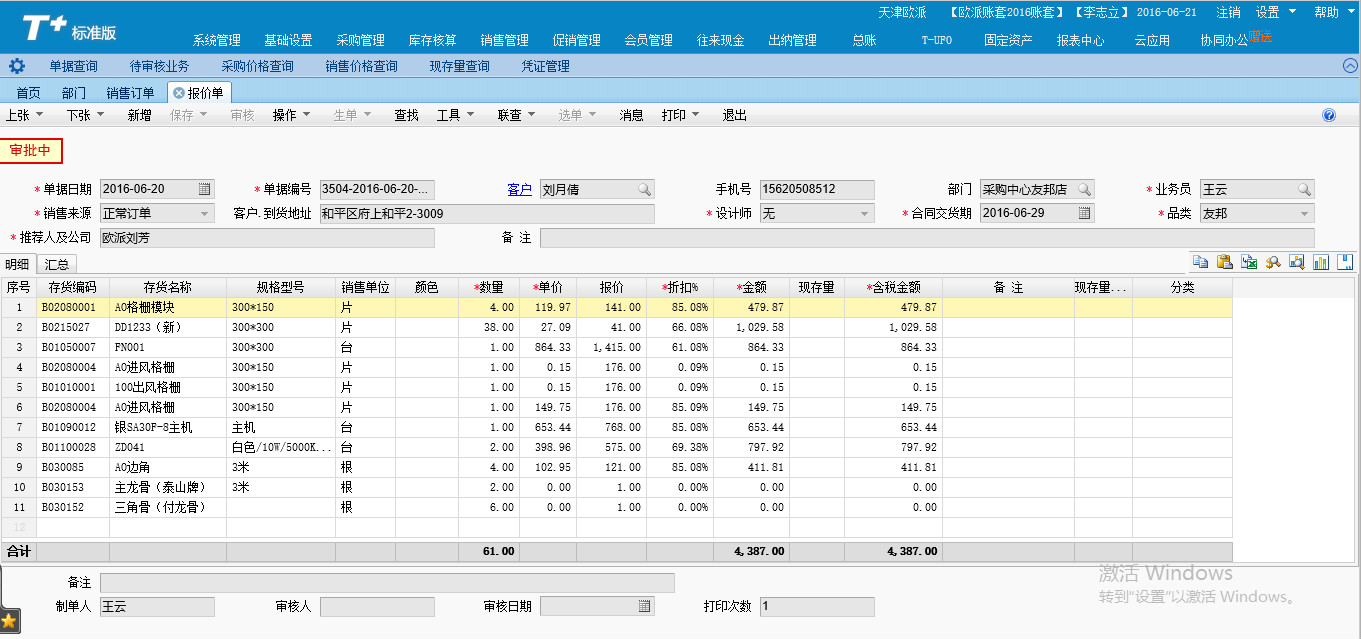The width and height of the screenshot is (1361, 639).
Task: Click the lookup icon in the 业务员 field
Action: [x=1304, y=189]
